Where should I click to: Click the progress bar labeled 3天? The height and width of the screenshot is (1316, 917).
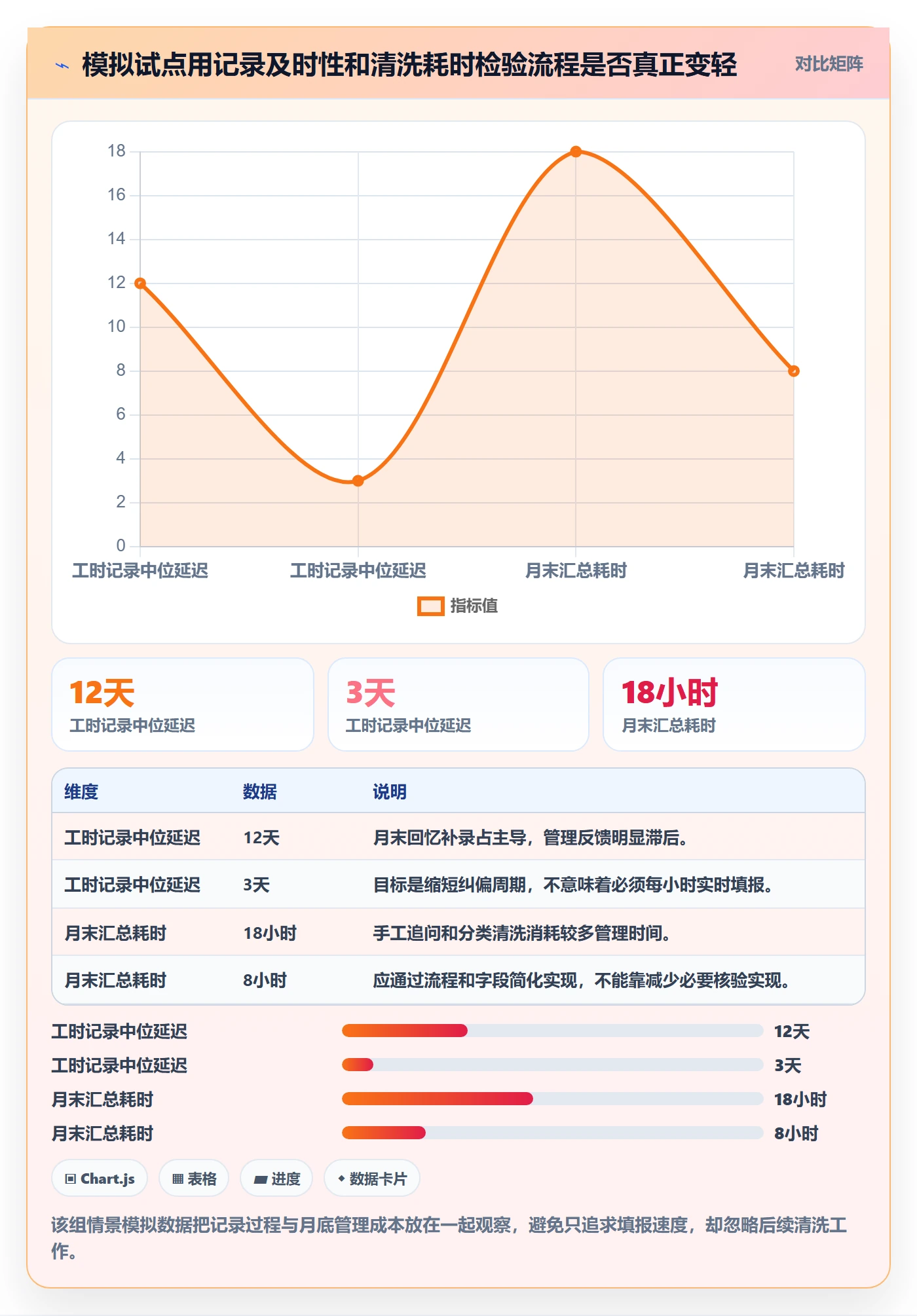(552, 1065)
